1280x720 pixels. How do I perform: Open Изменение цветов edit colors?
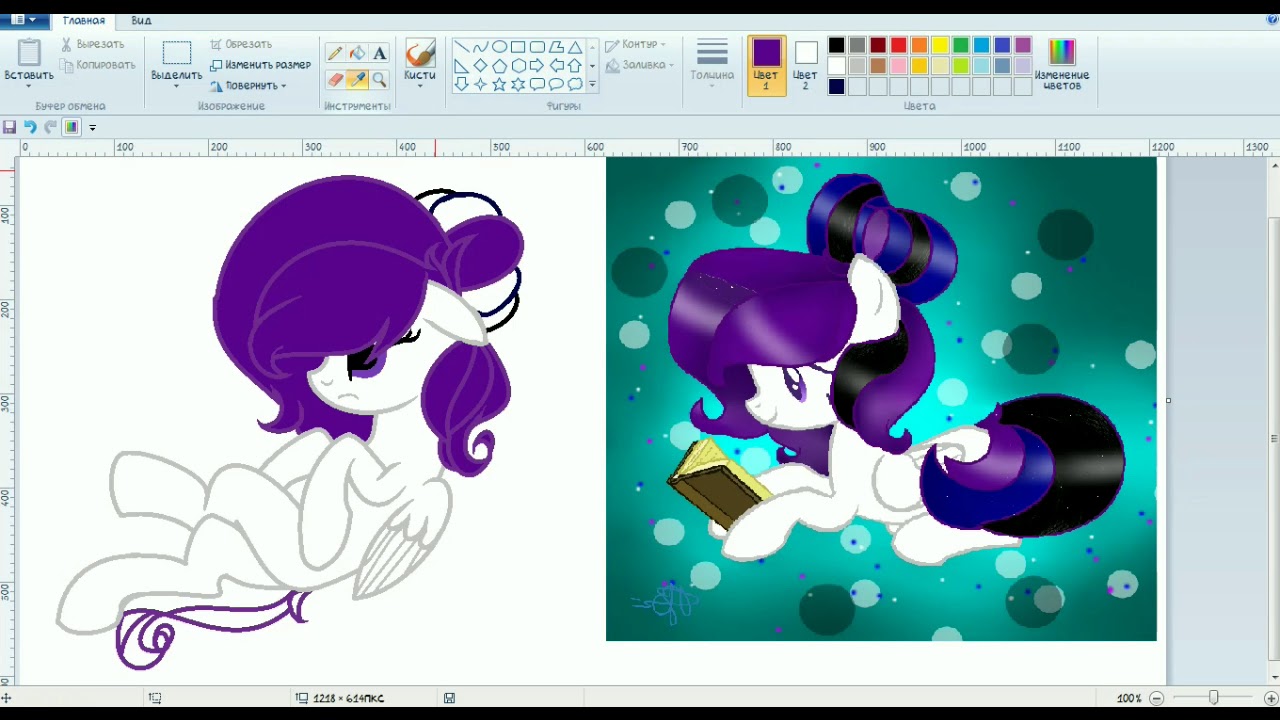pyautogui.click(x=1061, y=66)
